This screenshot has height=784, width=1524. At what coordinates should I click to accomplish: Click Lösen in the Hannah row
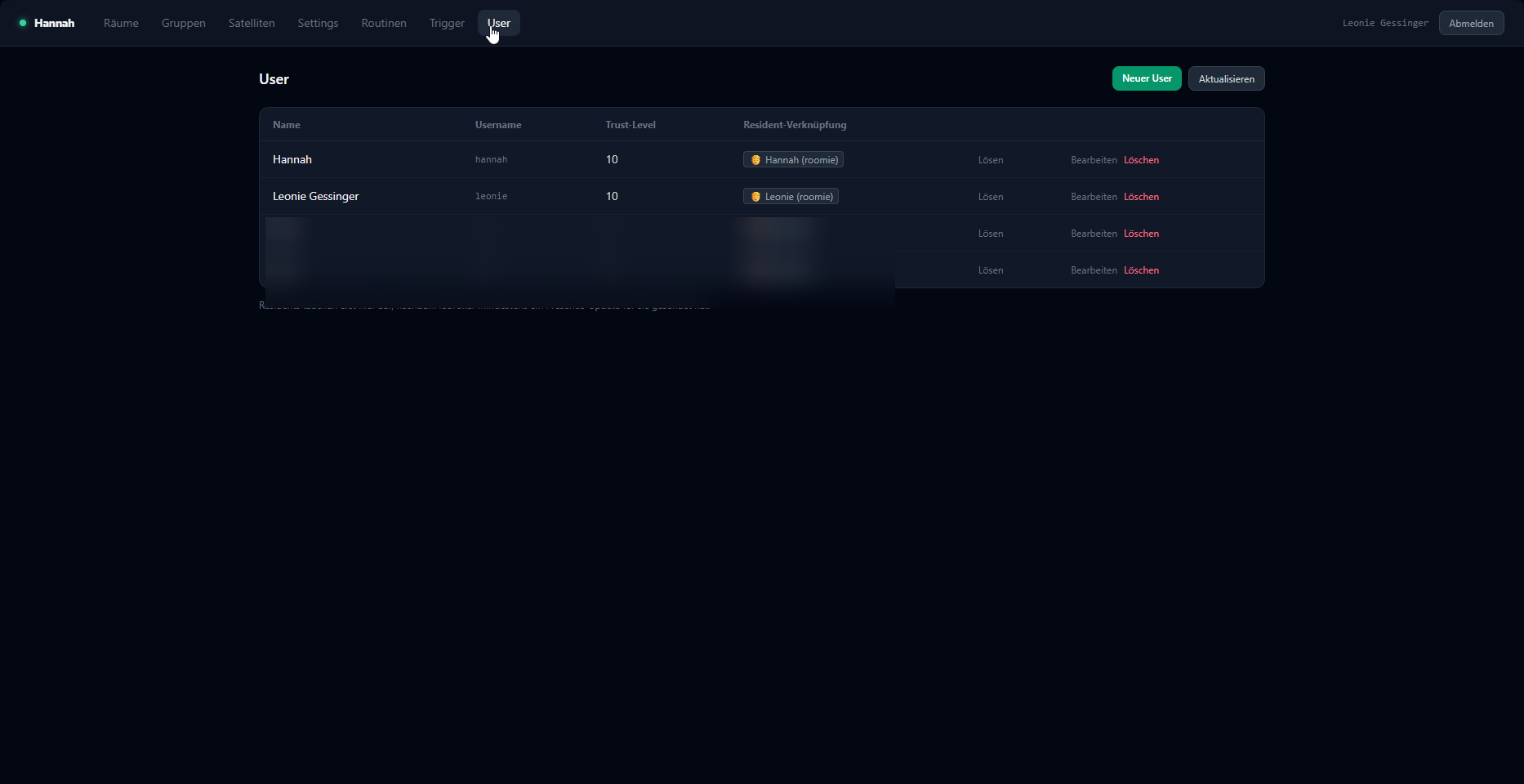click(x=991, y=160)
